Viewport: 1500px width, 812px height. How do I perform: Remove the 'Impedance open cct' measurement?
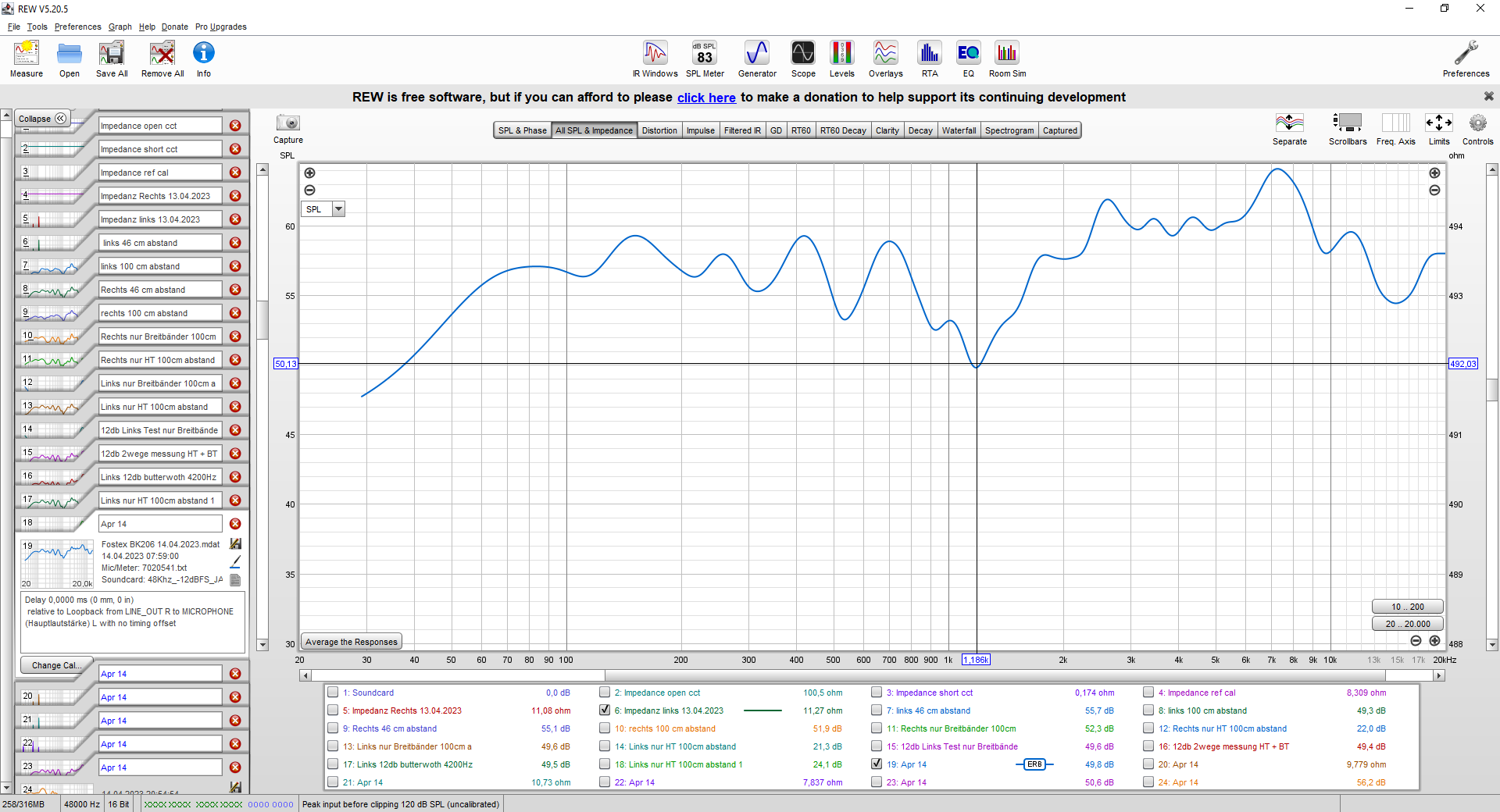[x=235, y=126]
